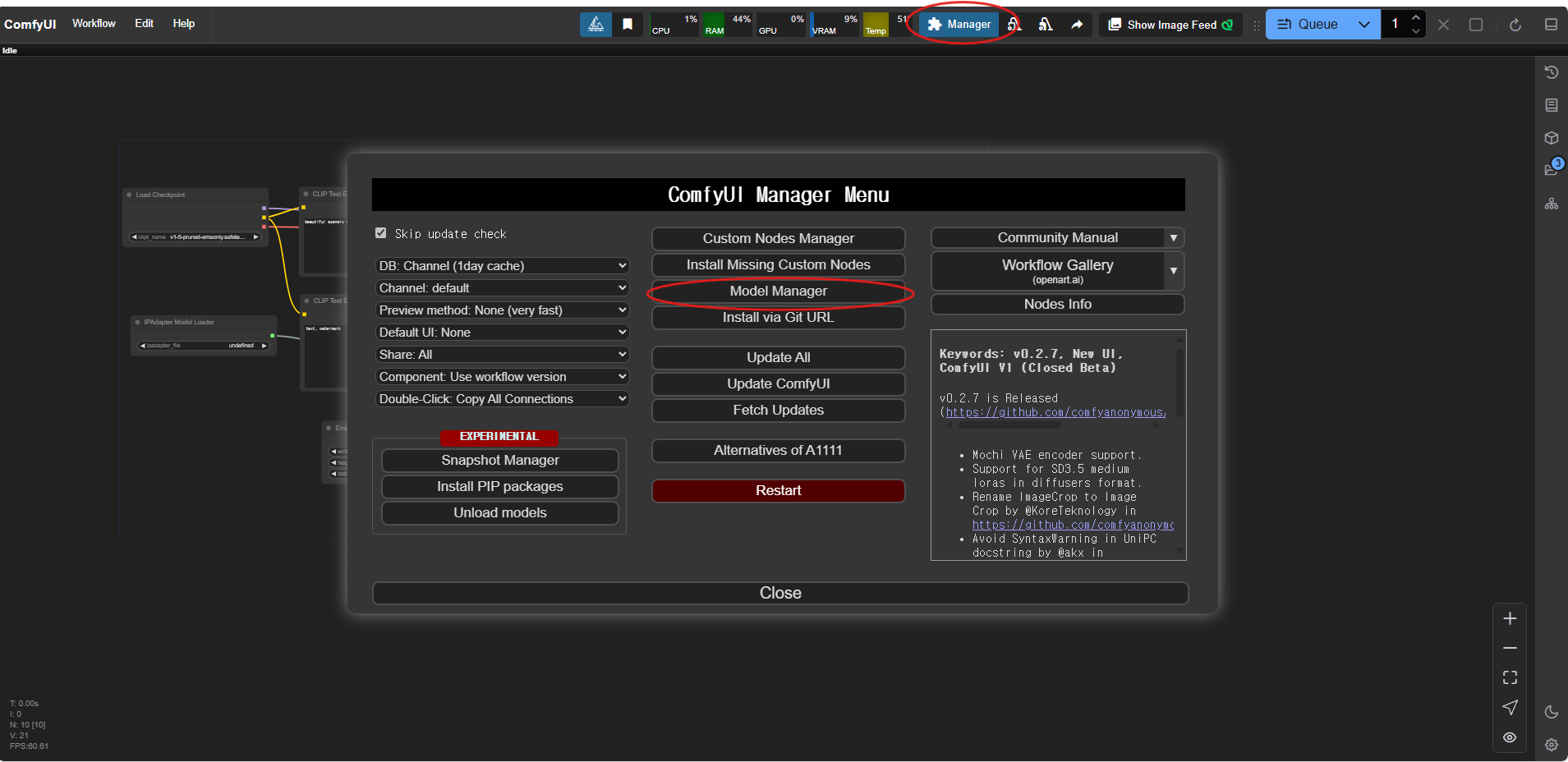The height and width of the screenshot is (762, 1568).
Task: Open the Snapshot Manager
Action: click(x=500, y=460)
